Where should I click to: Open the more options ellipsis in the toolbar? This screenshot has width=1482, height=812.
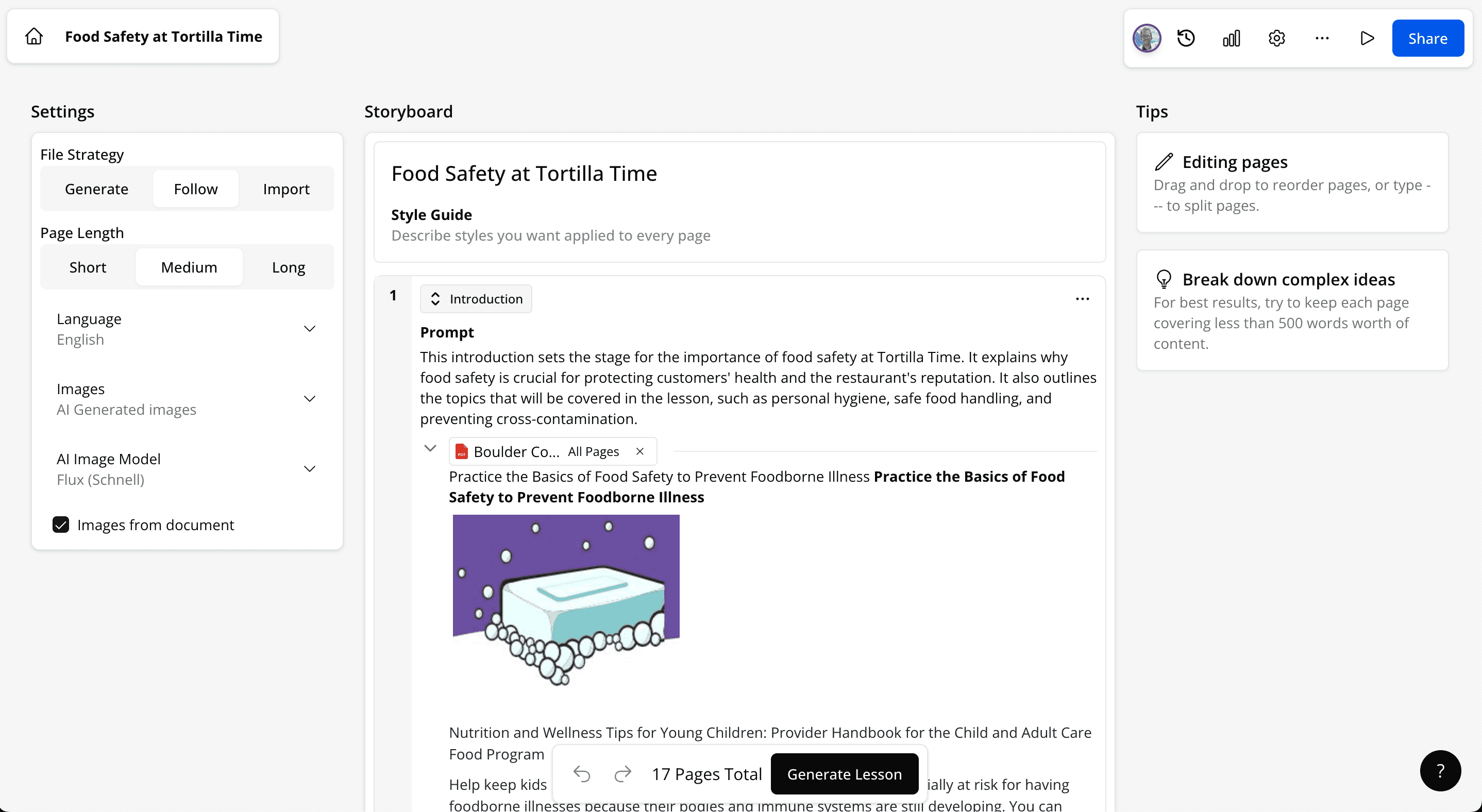[x=1322, y=38]
